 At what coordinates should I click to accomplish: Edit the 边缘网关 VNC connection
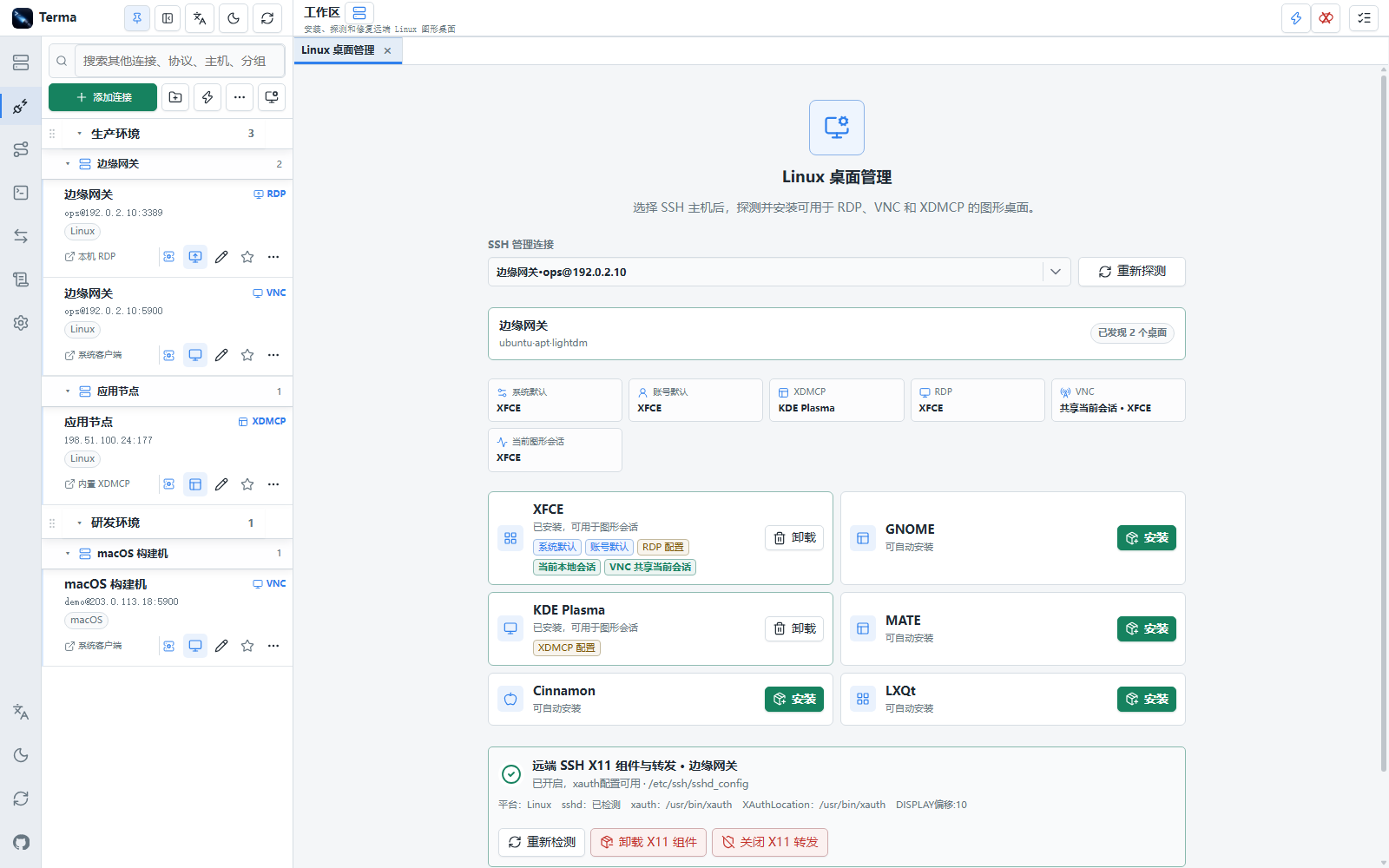coord(221,355)
